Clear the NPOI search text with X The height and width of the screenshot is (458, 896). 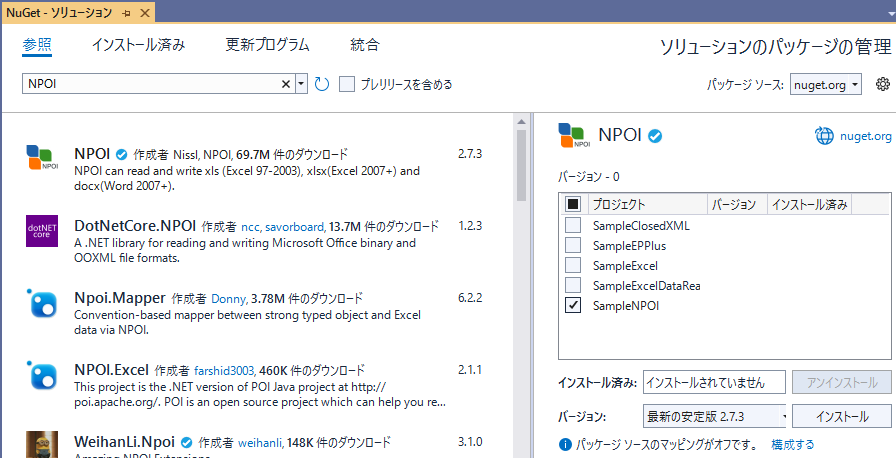[x=286, y=85]
